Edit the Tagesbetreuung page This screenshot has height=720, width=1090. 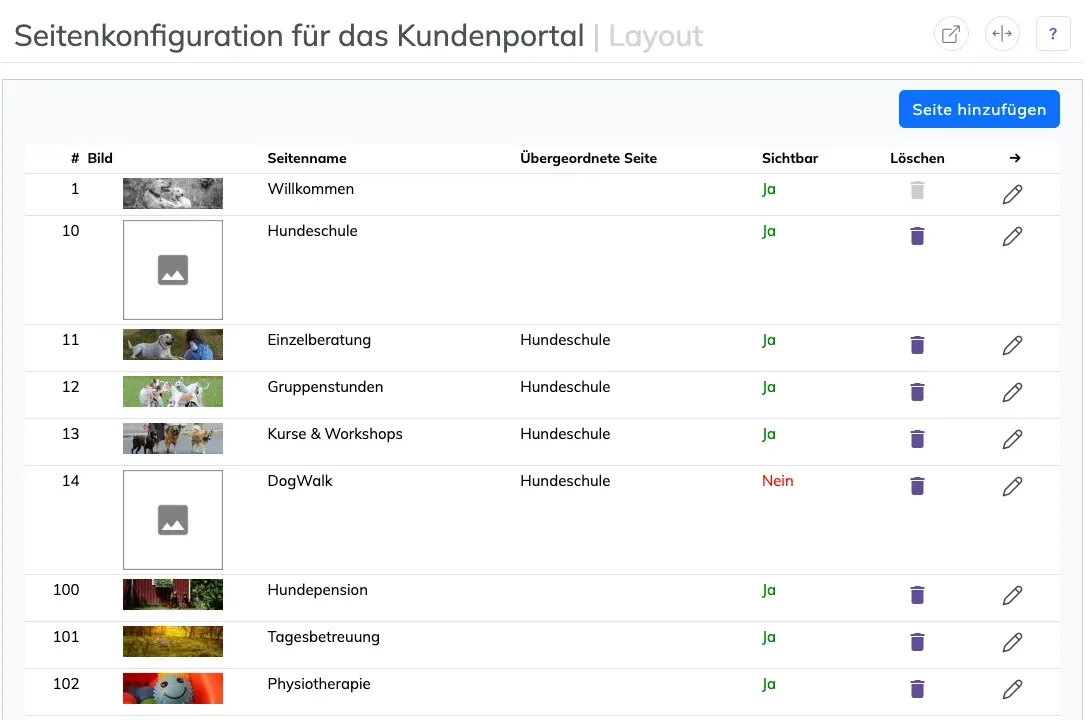coord(1012,642)
